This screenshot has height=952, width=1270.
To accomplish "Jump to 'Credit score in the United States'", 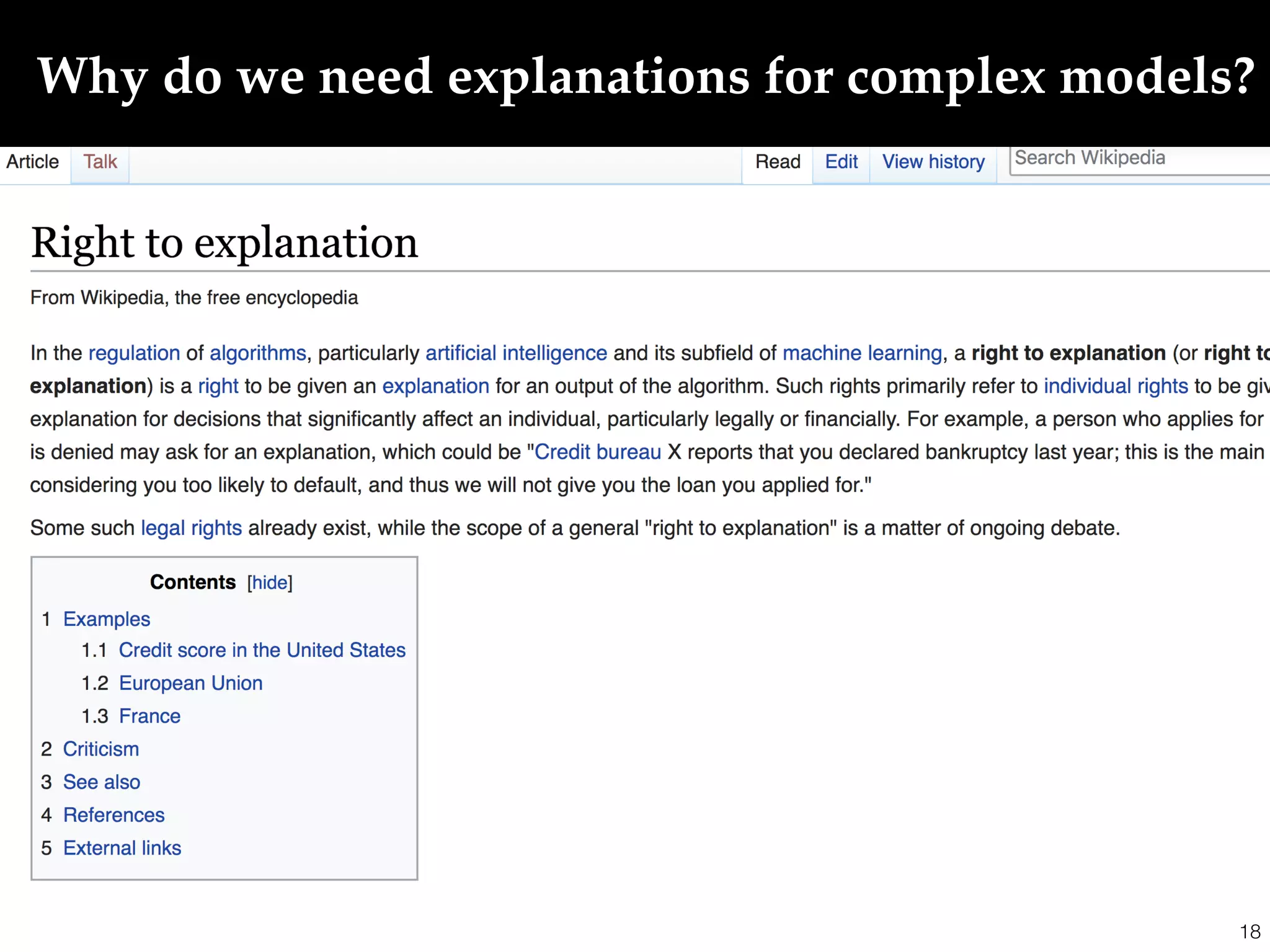I will point(262,650).
